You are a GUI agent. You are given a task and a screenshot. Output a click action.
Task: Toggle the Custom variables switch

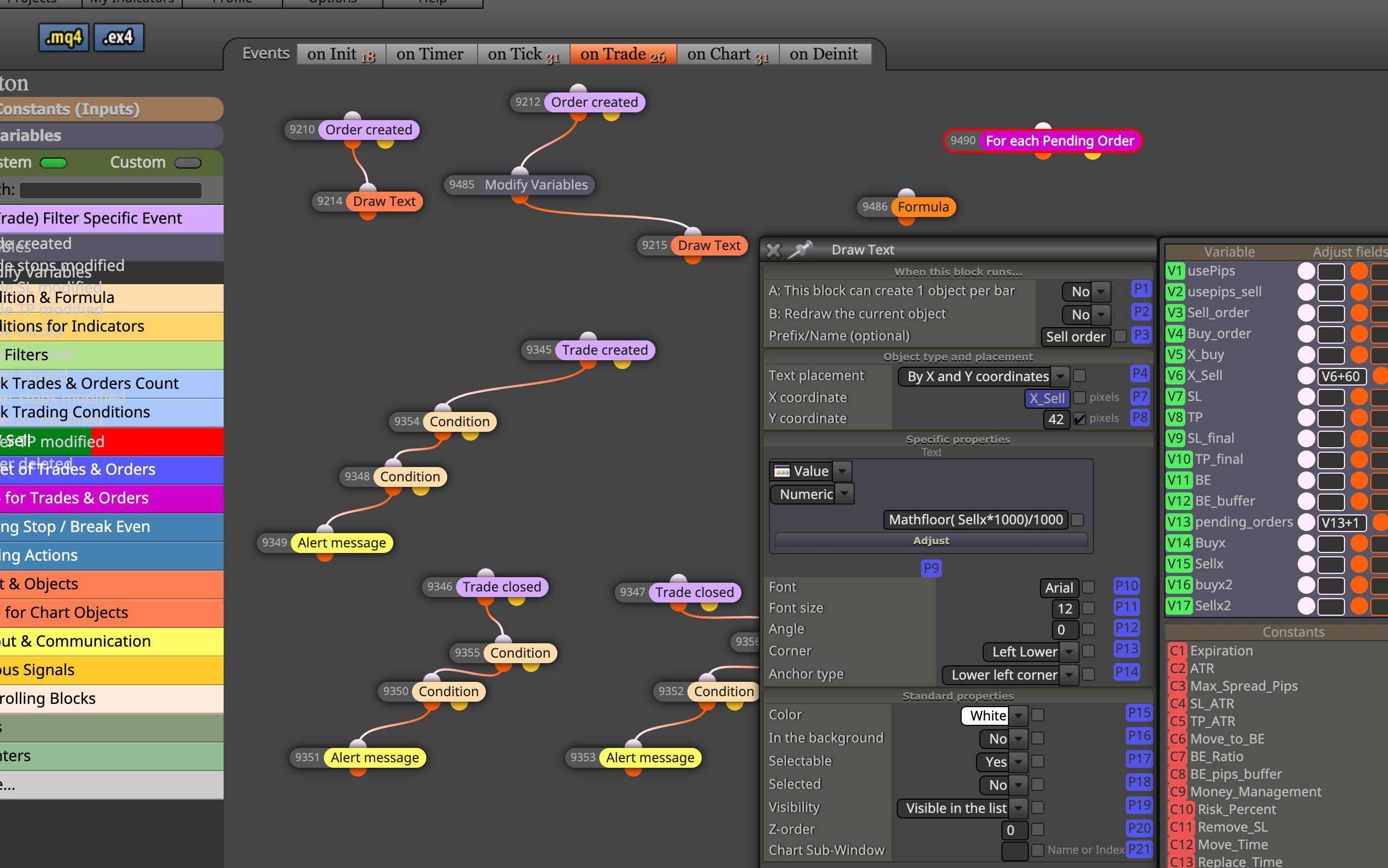coord(188,163)
